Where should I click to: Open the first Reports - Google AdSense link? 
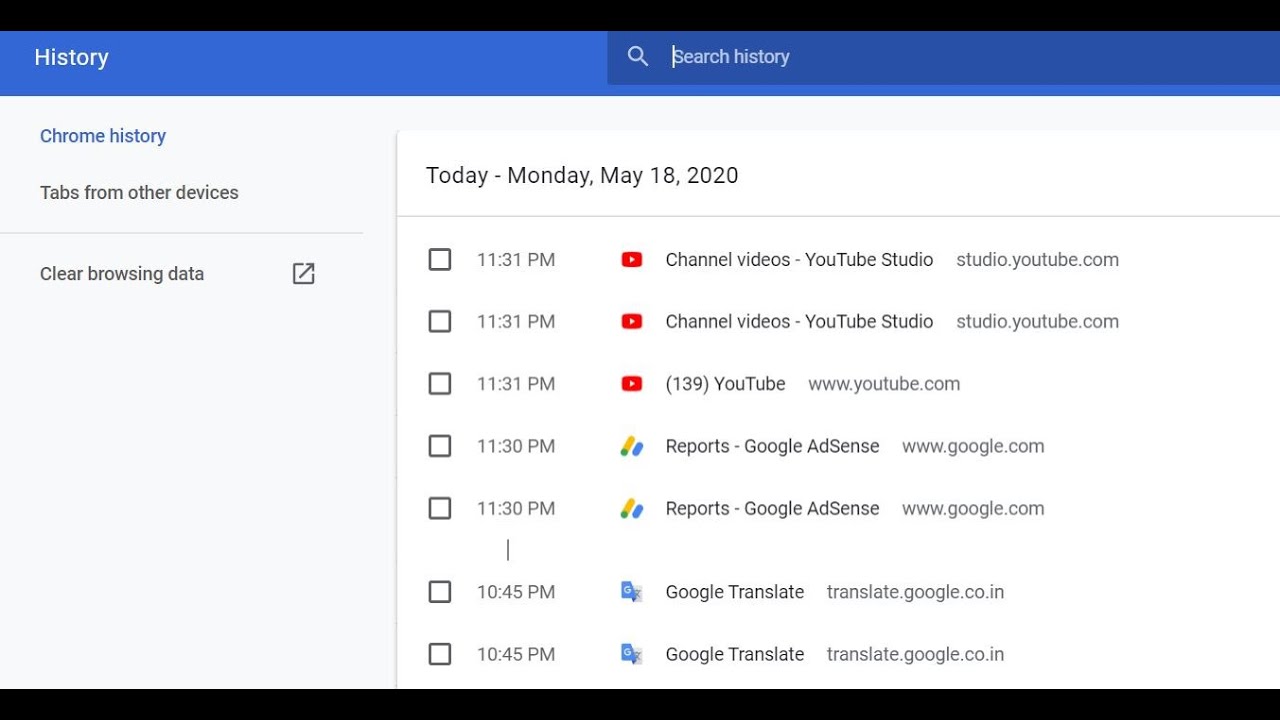pyautogui.click(x=772, y=446)
